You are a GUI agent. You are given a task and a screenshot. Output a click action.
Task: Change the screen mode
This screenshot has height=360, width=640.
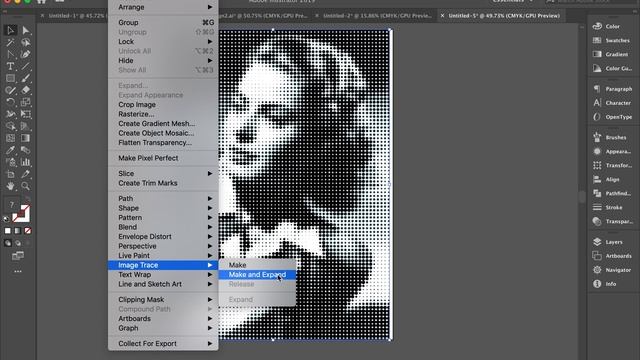coord(18,256)
